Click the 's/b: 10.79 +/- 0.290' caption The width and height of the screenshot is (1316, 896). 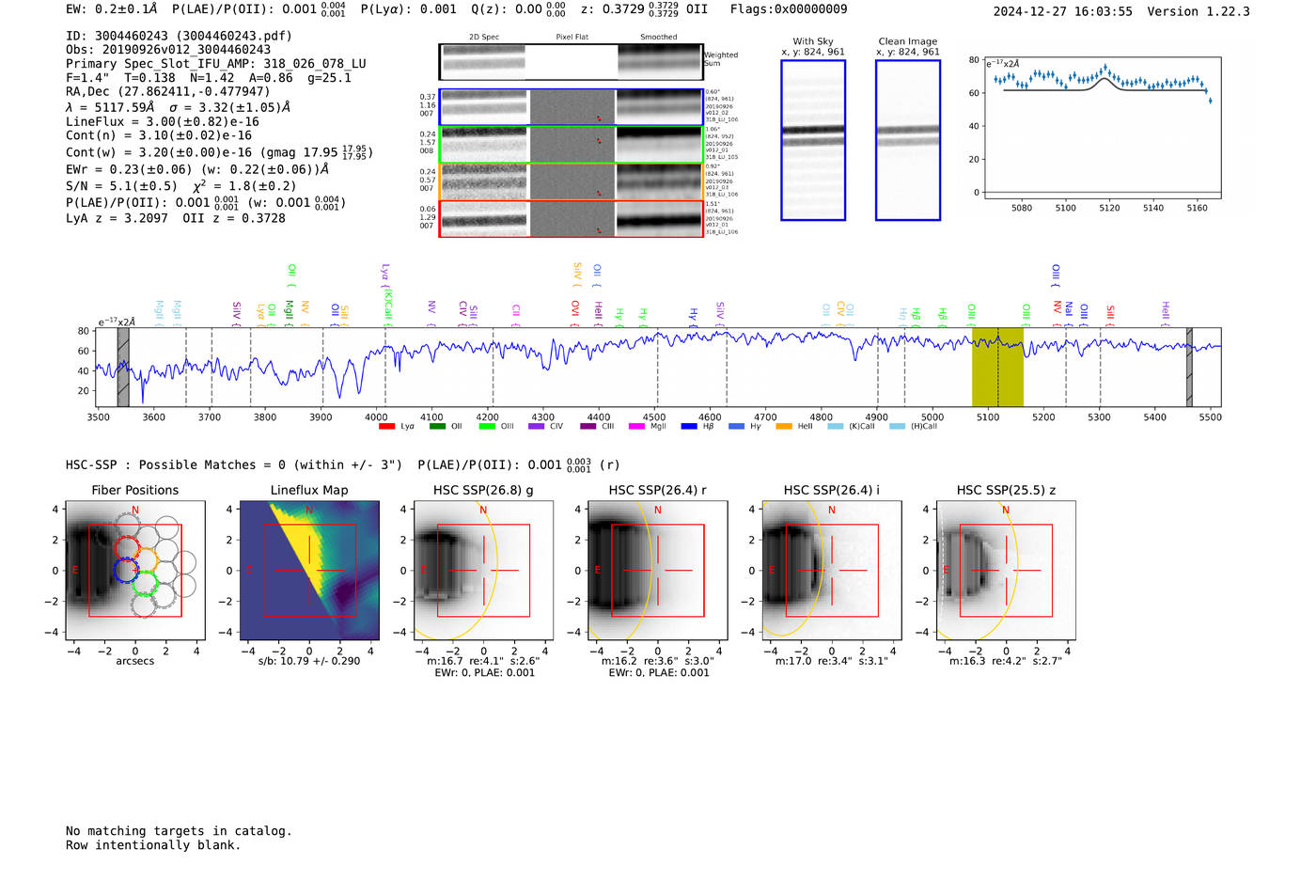(309, 661)
